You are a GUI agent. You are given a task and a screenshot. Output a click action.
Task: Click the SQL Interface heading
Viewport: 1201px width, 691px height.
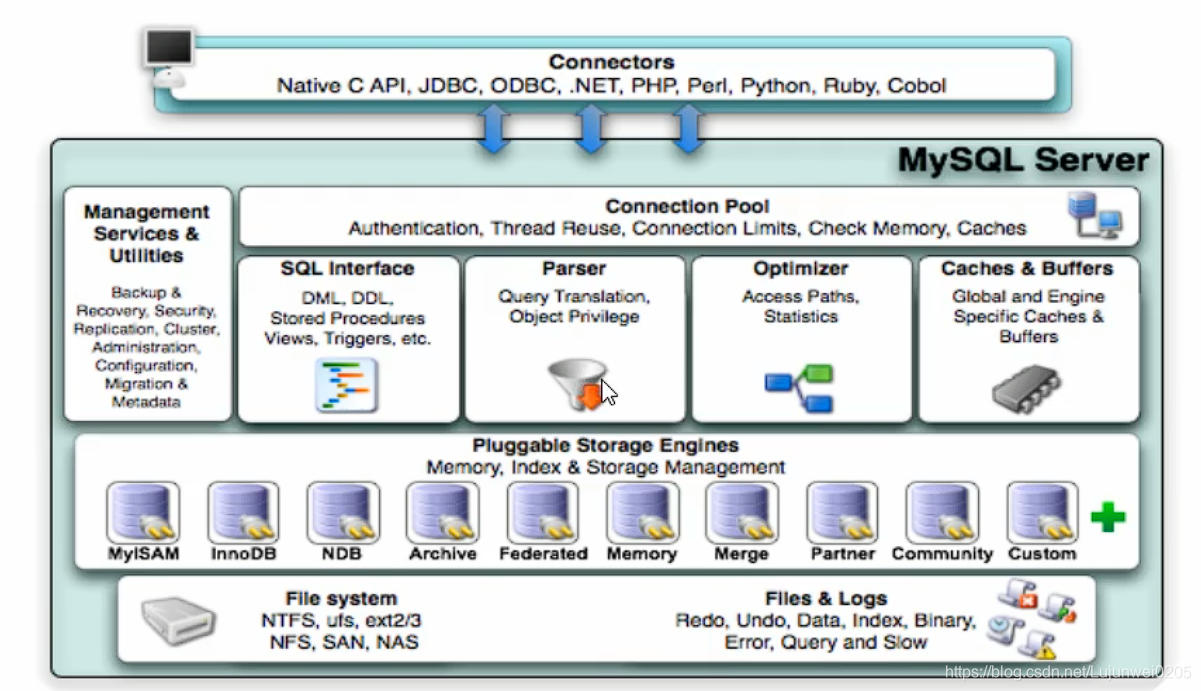point(347,269)
